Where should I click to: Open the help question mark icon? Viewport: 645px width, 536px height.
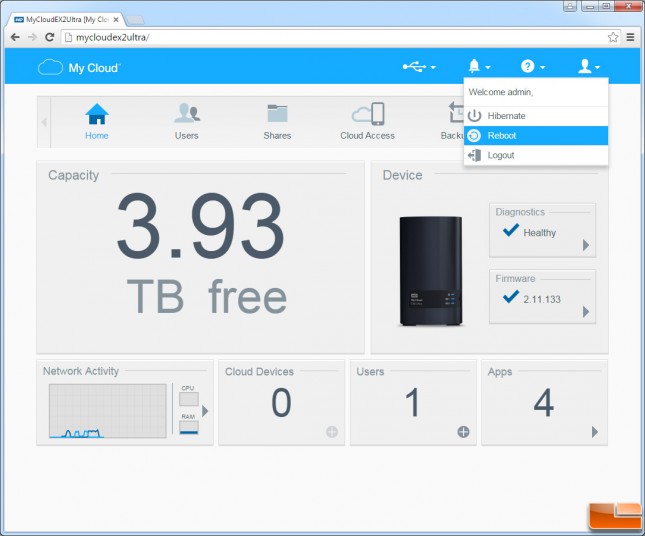pyautogui.click(x=527, y=66)
